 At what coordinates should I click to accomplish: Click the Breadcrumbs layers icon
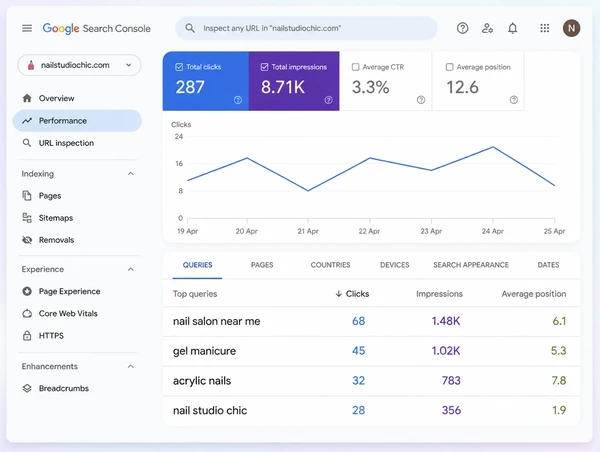point(27,388)
